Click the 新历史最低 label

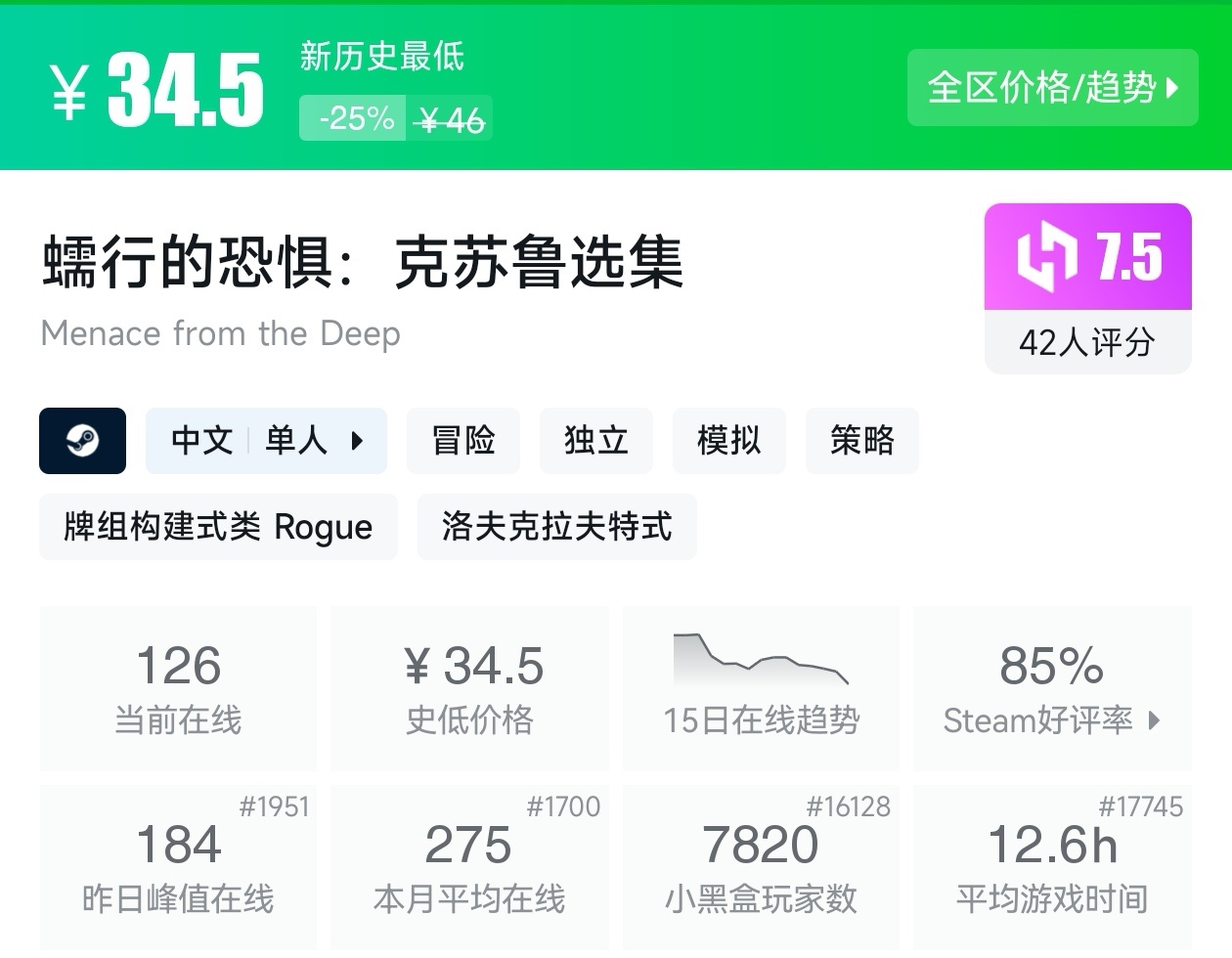[x=382, y=57]
